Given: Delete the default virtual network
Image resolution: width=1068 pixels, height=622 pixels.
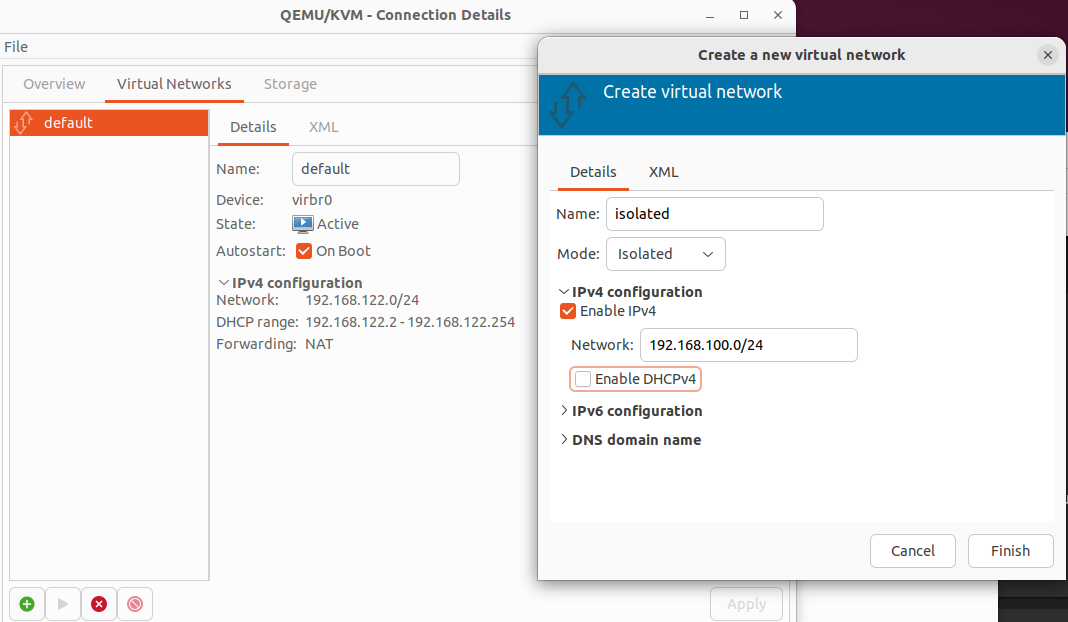Looking at the screenshot, I should (98, 604).
